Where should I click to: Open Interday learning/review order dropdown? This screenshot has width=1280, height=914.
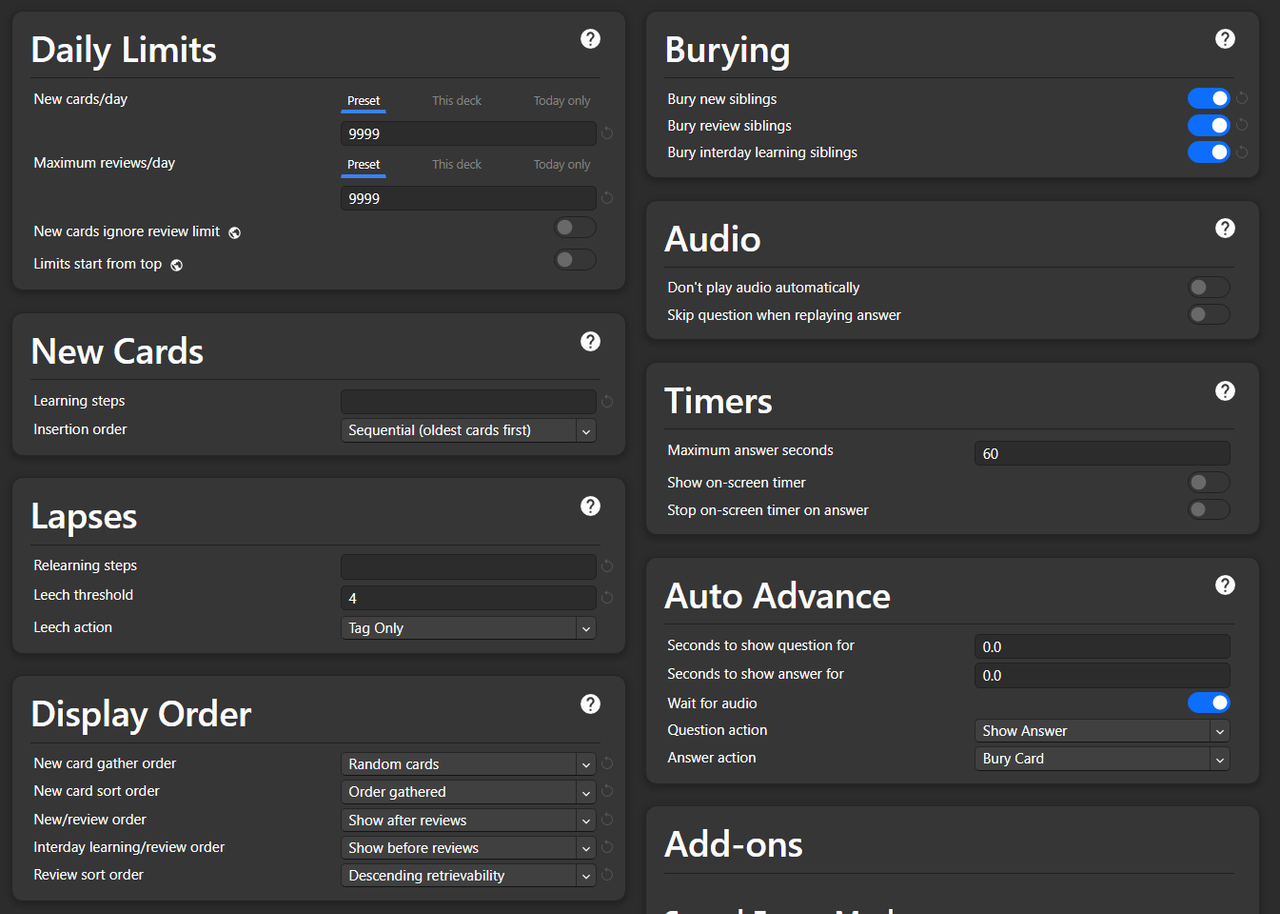[468, 848]
